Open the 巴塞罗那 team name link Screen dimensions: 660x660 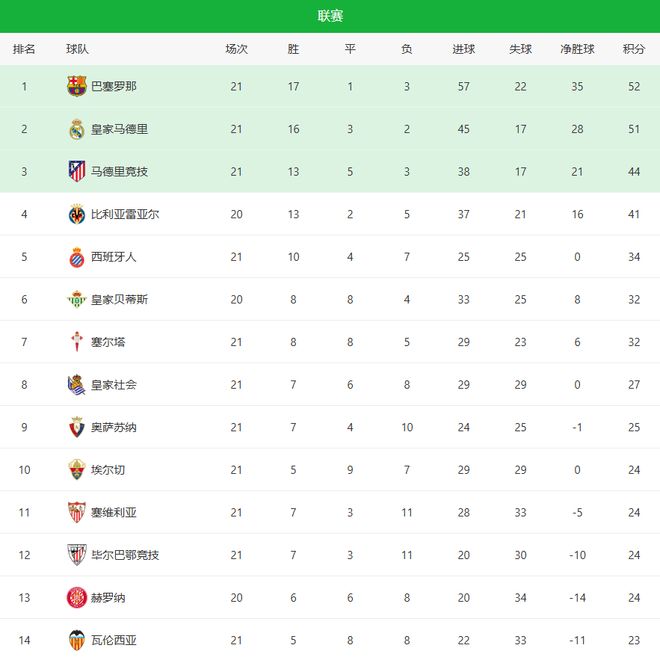click(114, 86)
